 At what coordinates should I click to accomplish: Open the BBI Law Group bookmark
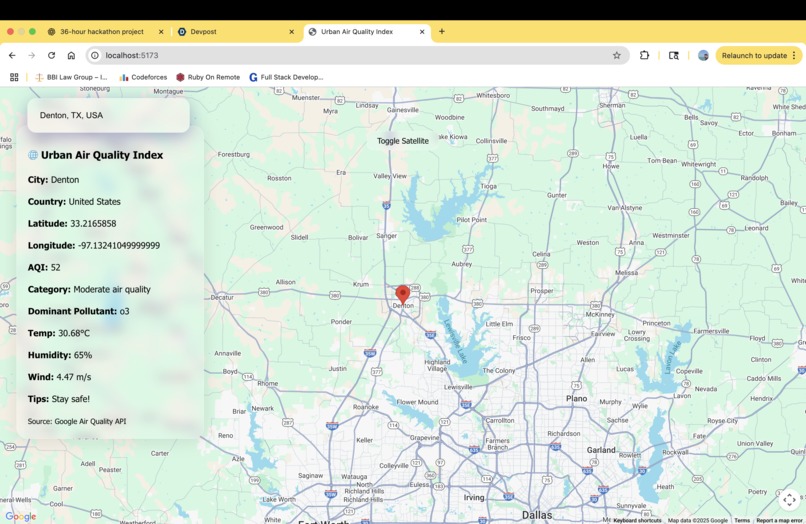[x=71, y=77]
